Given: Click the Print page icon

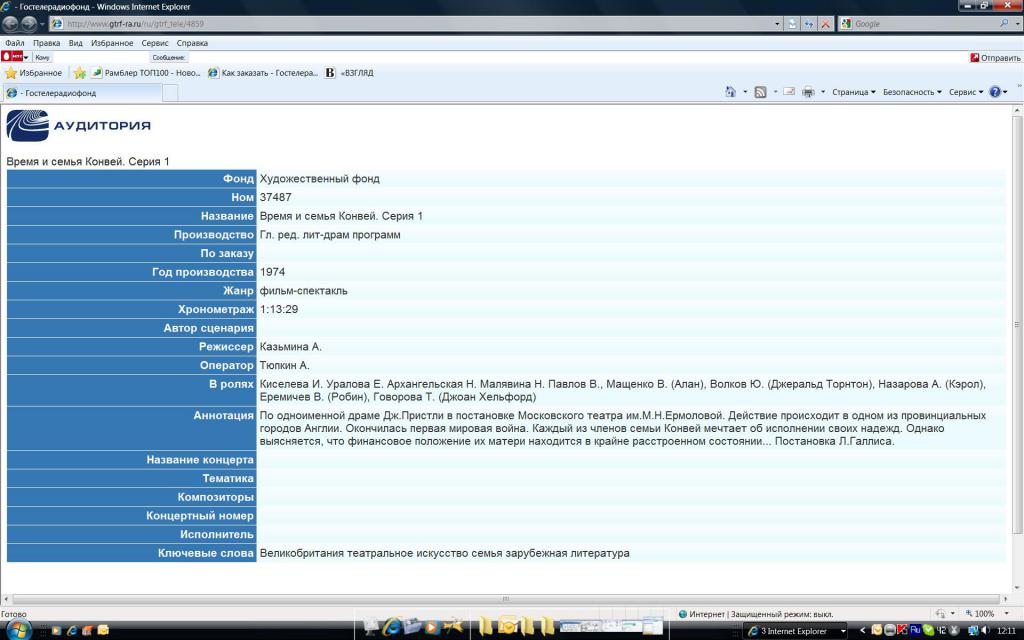Looking at the screenshot, I should click(808, 92).
